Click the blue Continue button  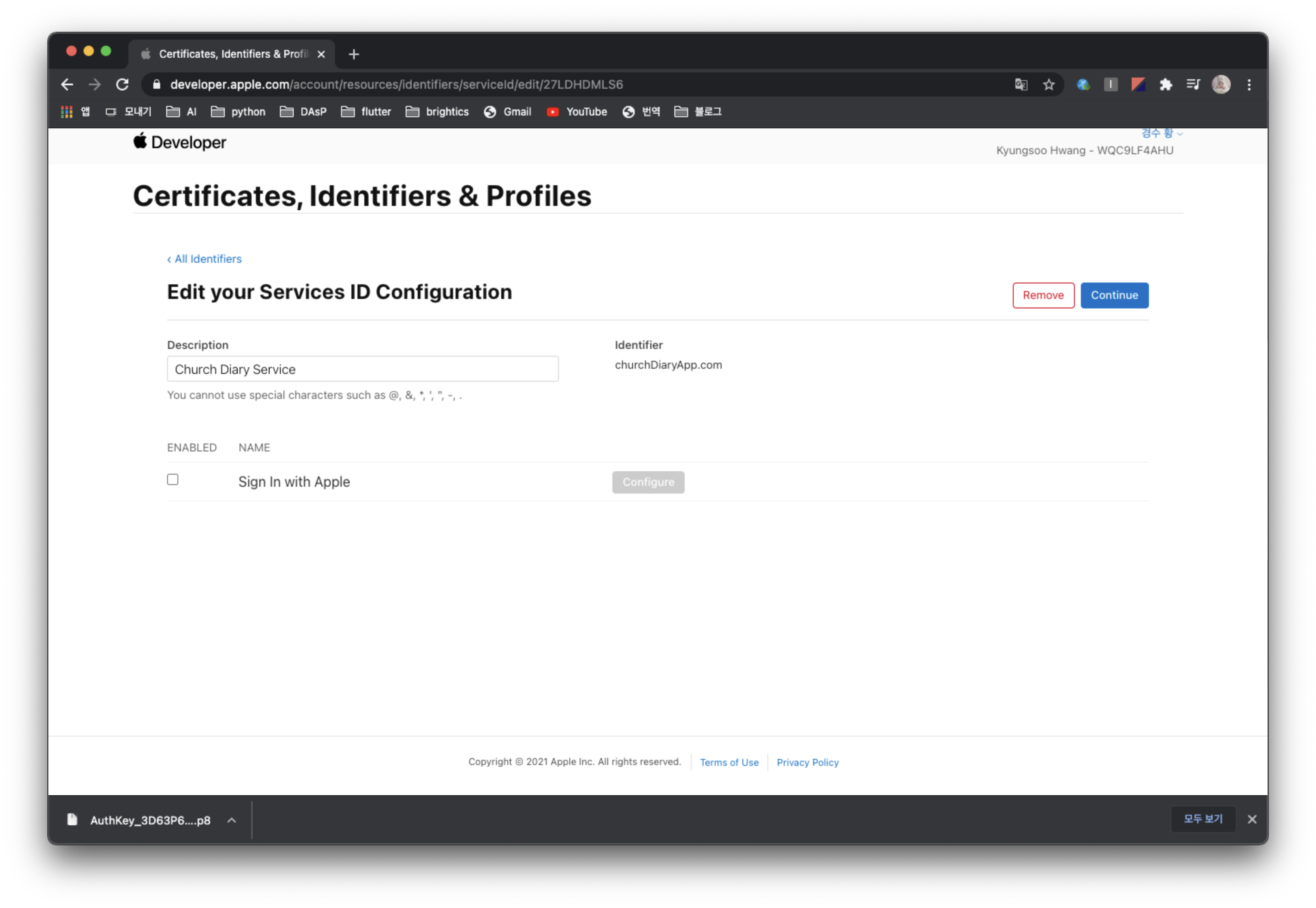pyautogui.click(x=1114, y=295)
